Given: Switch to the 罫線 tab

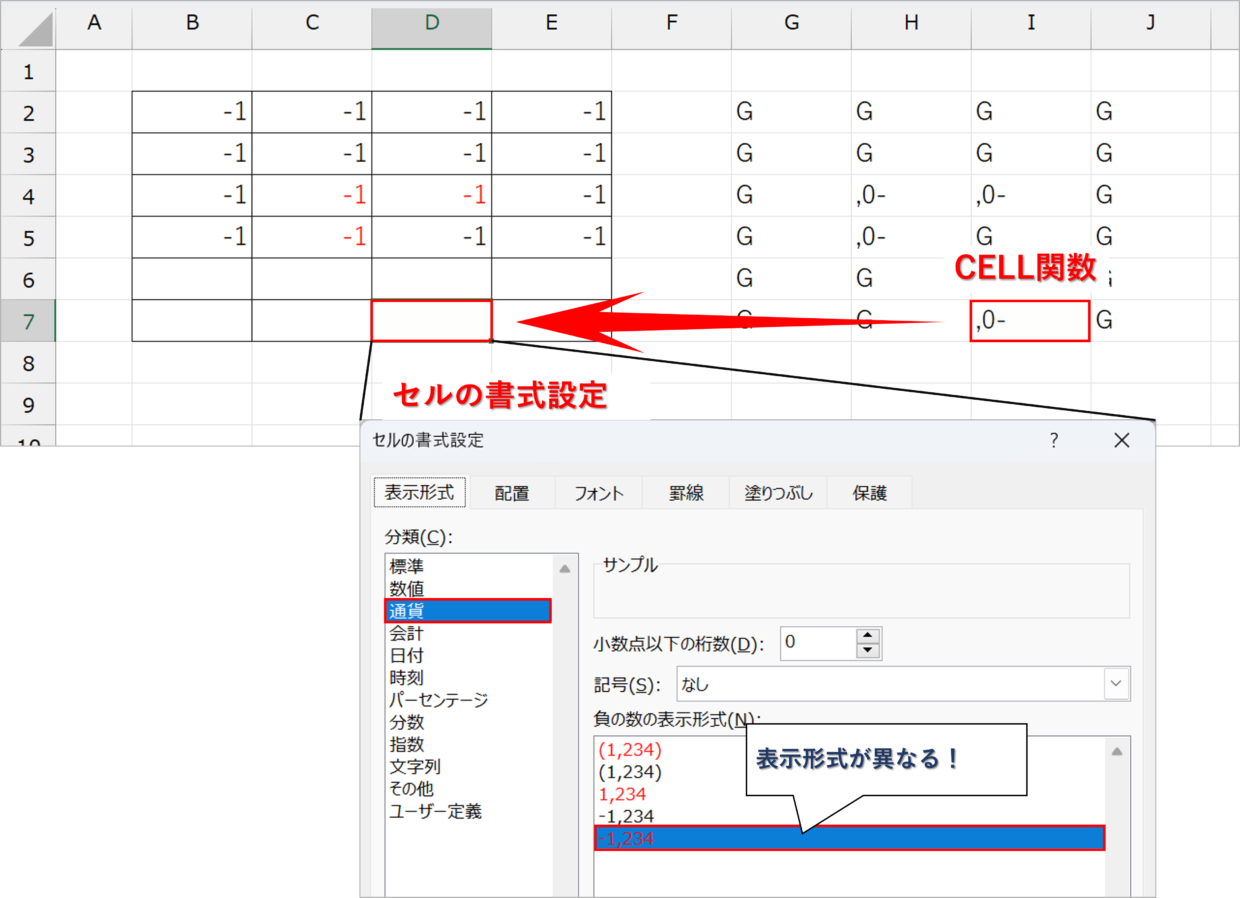Looking at the screenshot, I should [687, 493].
